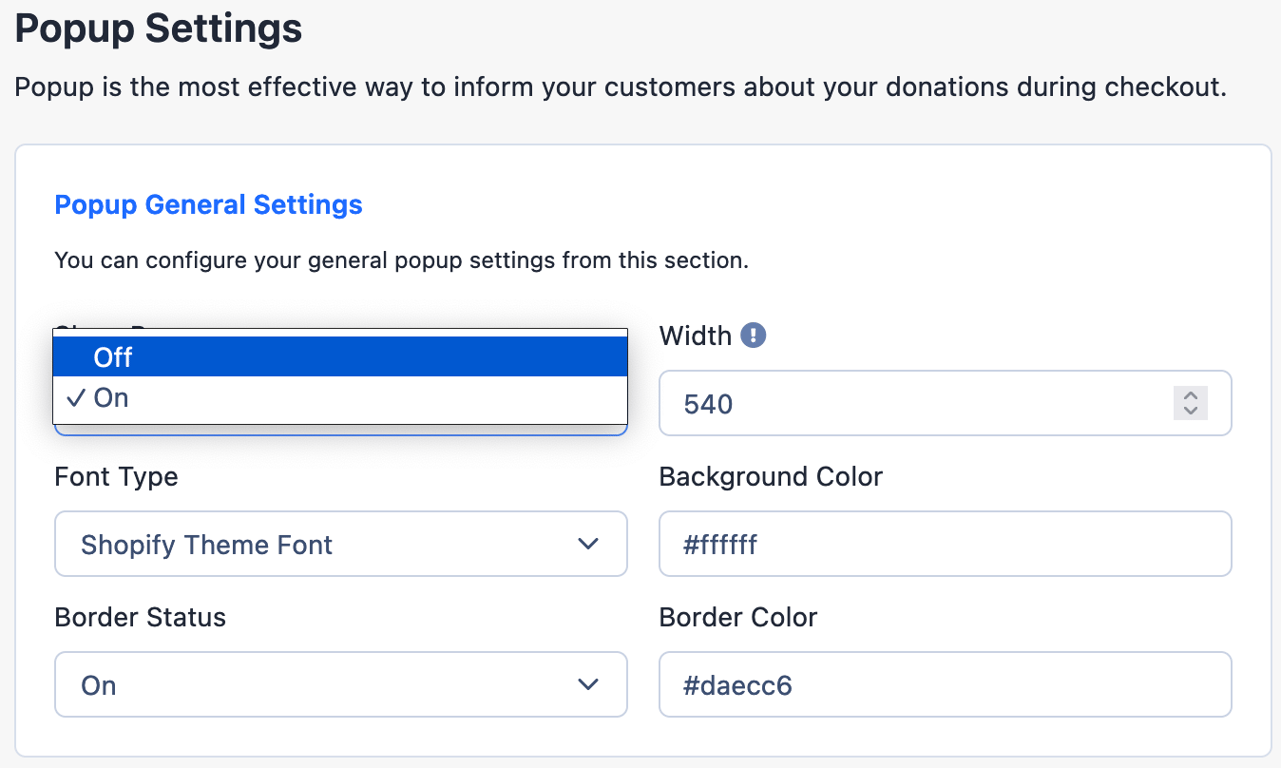
Task: Click the Background Color field with #ffffff
Action: tap(945, 544)
